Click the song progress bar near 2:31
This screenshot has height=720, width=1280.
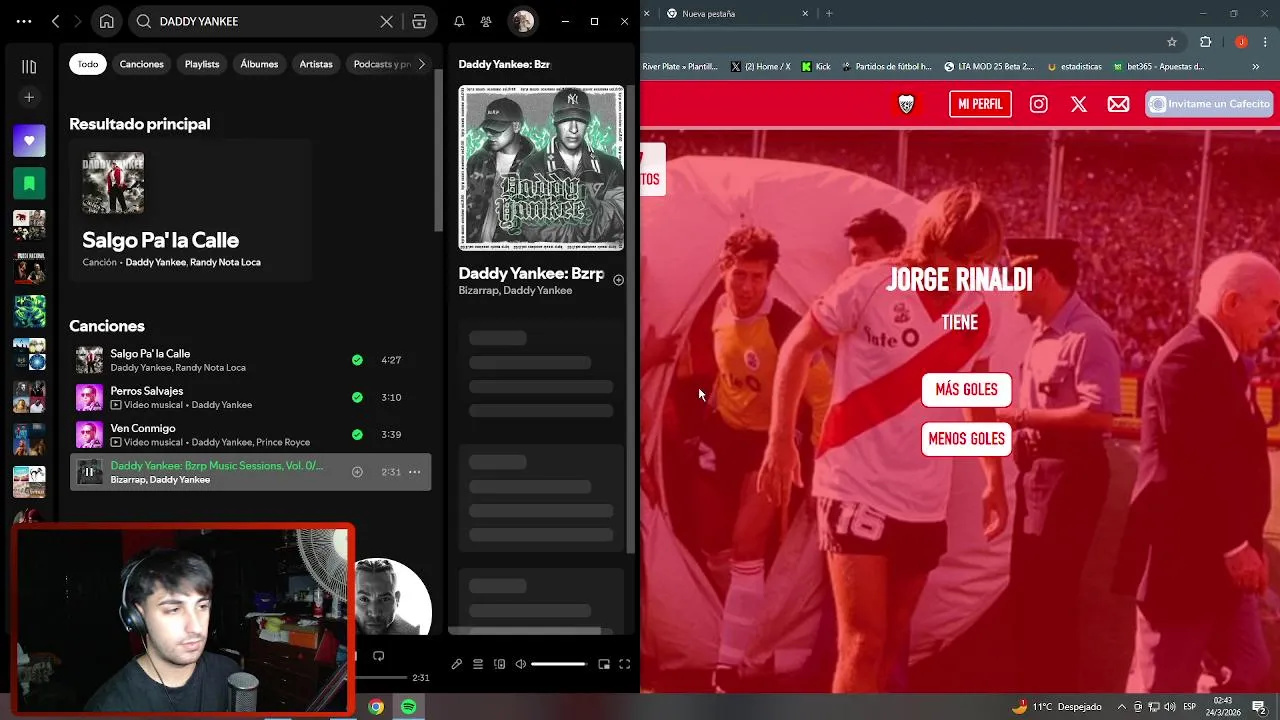pyautogui.click(x=382, y=677)
